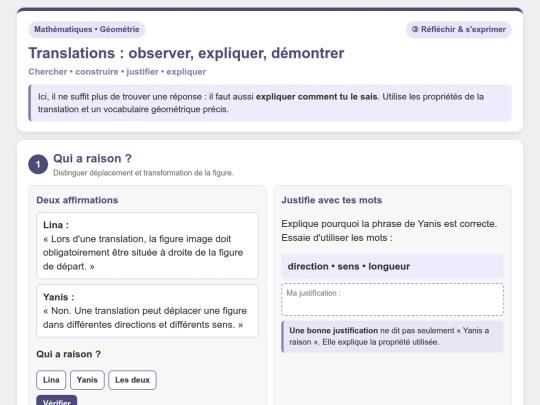Click the Vérifier button
This screenshot has height=405, width=540.
tap(56, 401)
